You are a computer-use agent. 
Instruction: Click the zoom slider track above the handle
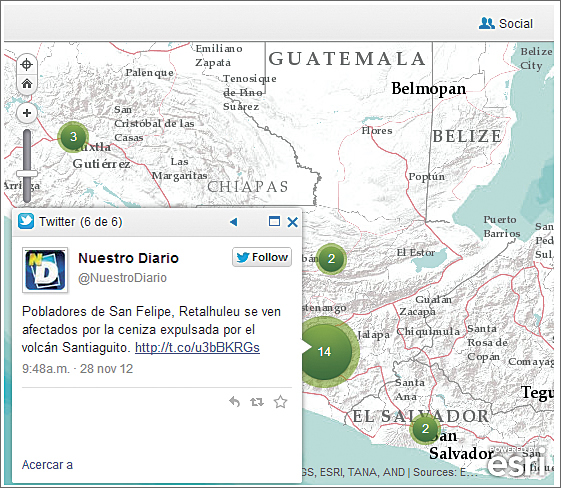click(x=27, y=150)
